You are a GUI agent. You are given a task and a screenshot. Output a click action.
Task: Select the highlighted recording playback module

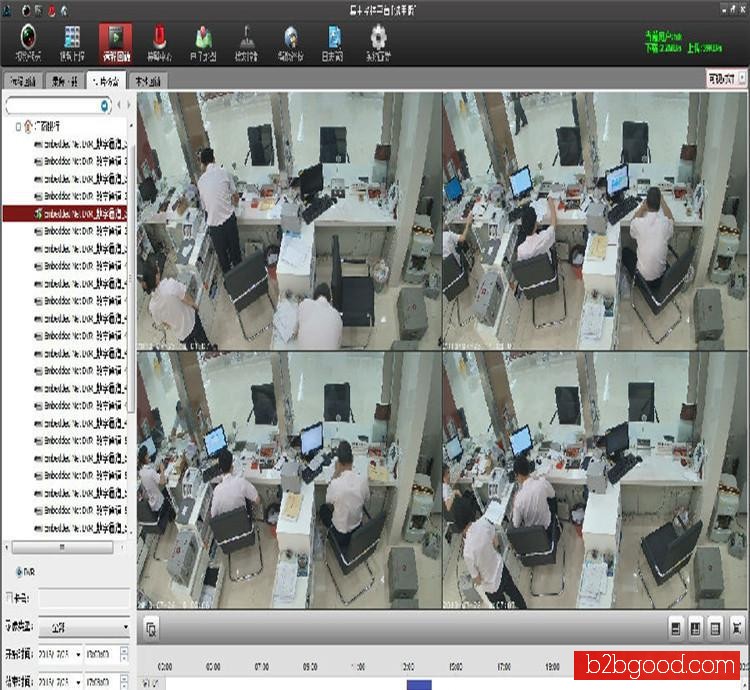115,43
